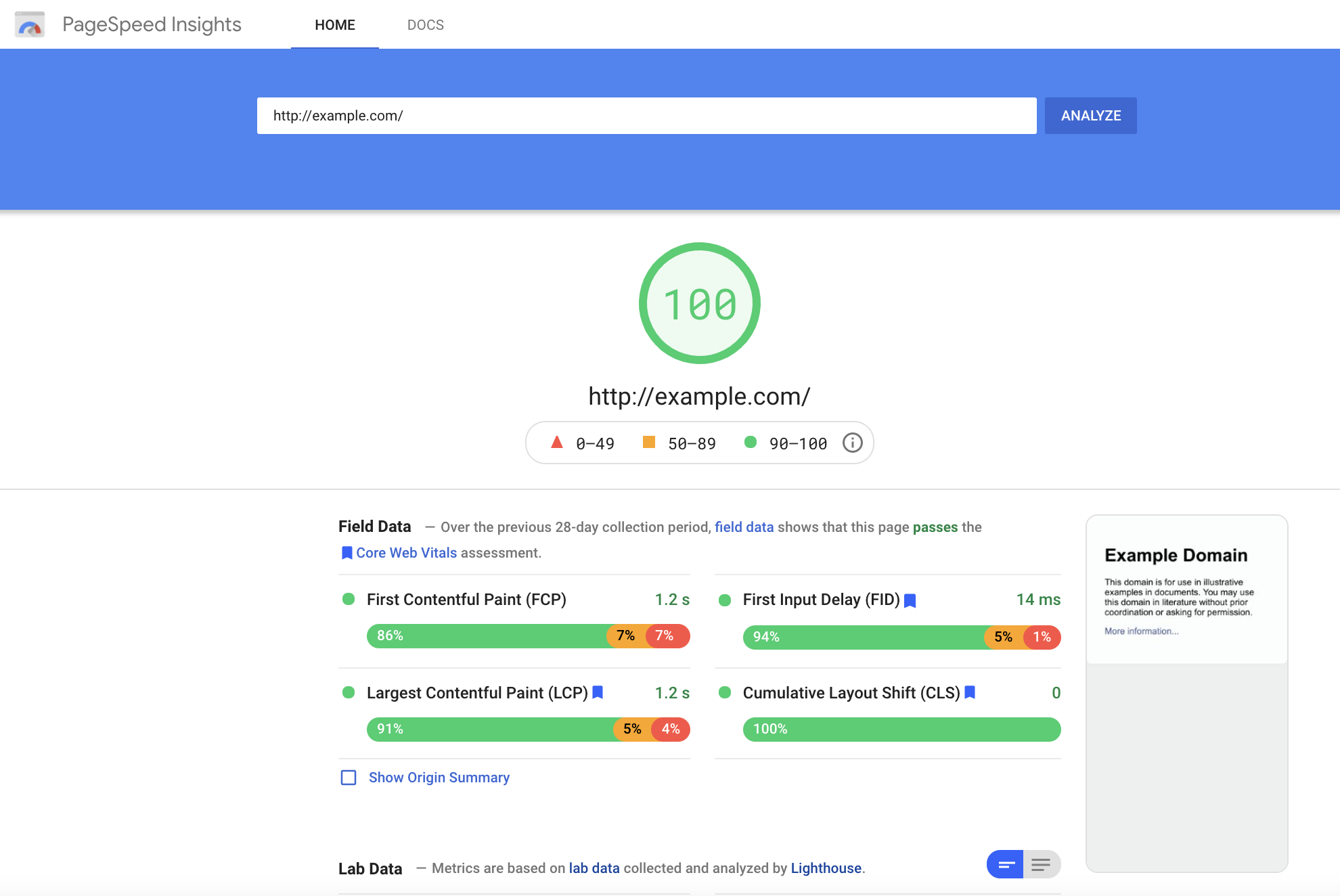Click the FID 5% orange bar segment

(1004, 637)
